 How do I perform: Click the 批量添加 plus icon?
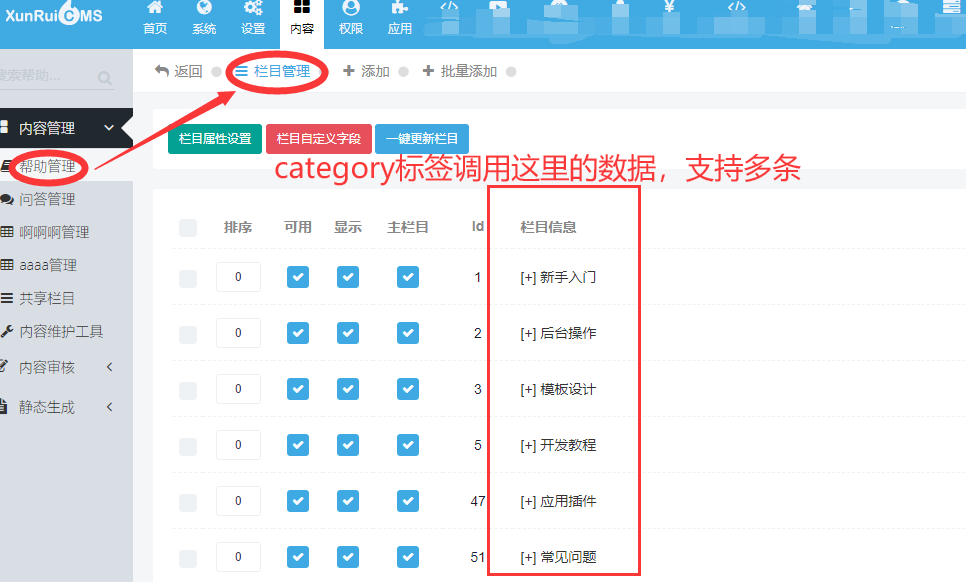click(x=428, y=71)
